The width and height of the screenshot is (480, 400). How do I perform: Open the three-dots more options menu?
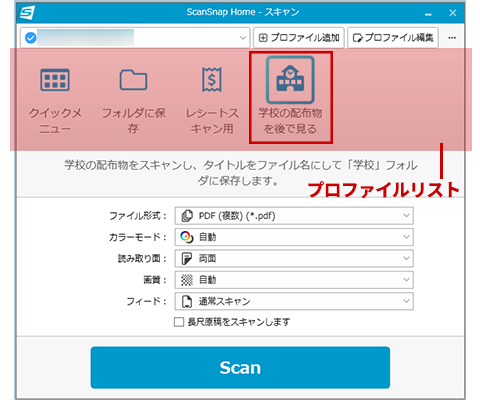click(x=452, y=38)
